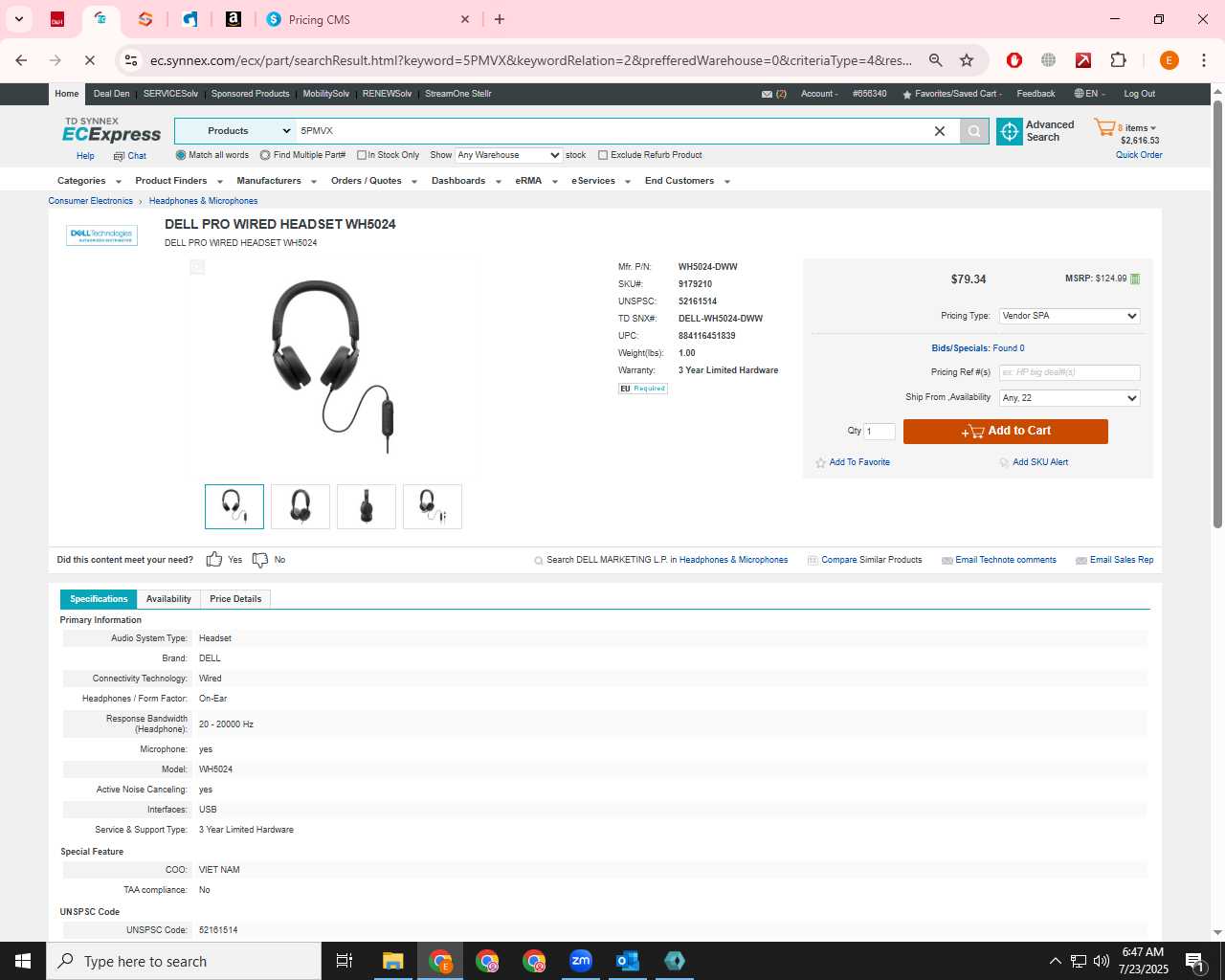The height and width of the screenshot is (980, 1225).
Task: Expand the Orders / Quotes menu
Action: (x=374, y=181)
